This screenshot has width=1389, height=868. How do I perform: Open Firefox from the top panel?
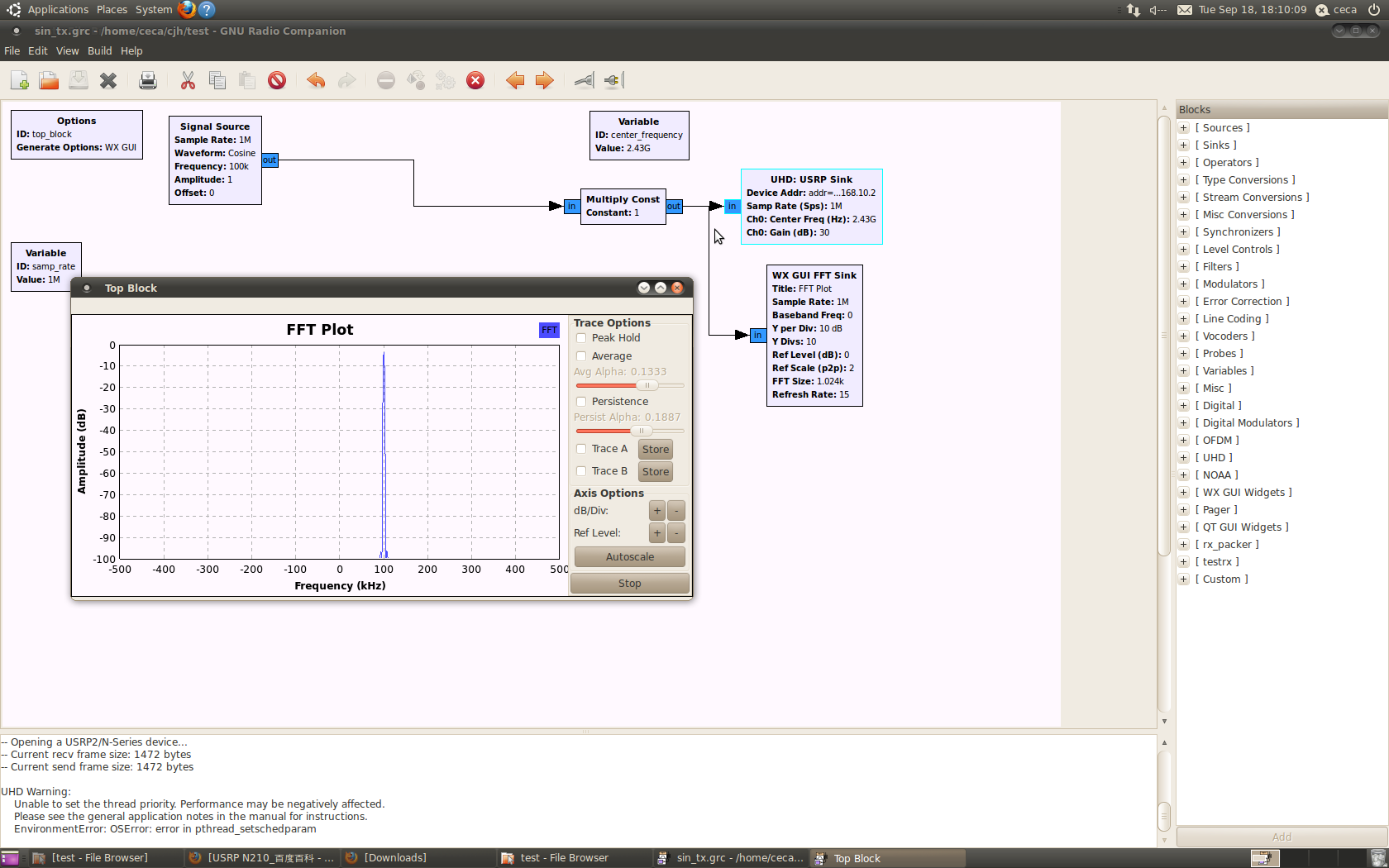(x=187, y=9)
